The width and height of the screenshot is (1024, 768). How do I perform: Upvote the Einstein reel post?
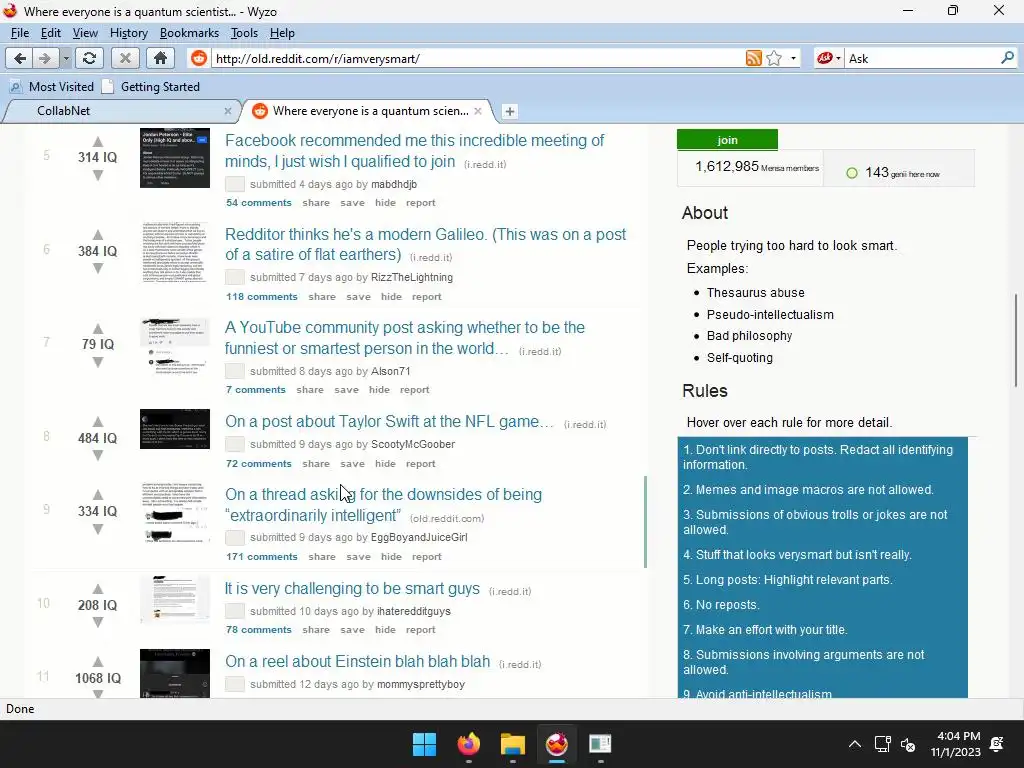coord(97,662)
